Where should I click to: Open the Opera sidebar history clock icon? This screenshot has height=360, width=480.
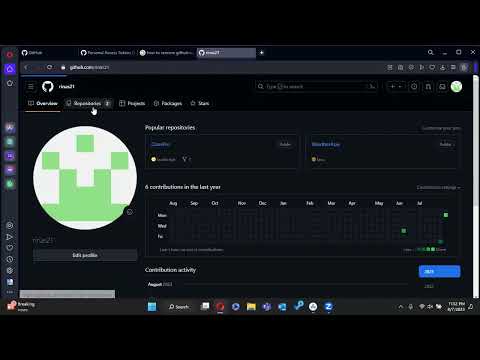click(x=10, y=259)
